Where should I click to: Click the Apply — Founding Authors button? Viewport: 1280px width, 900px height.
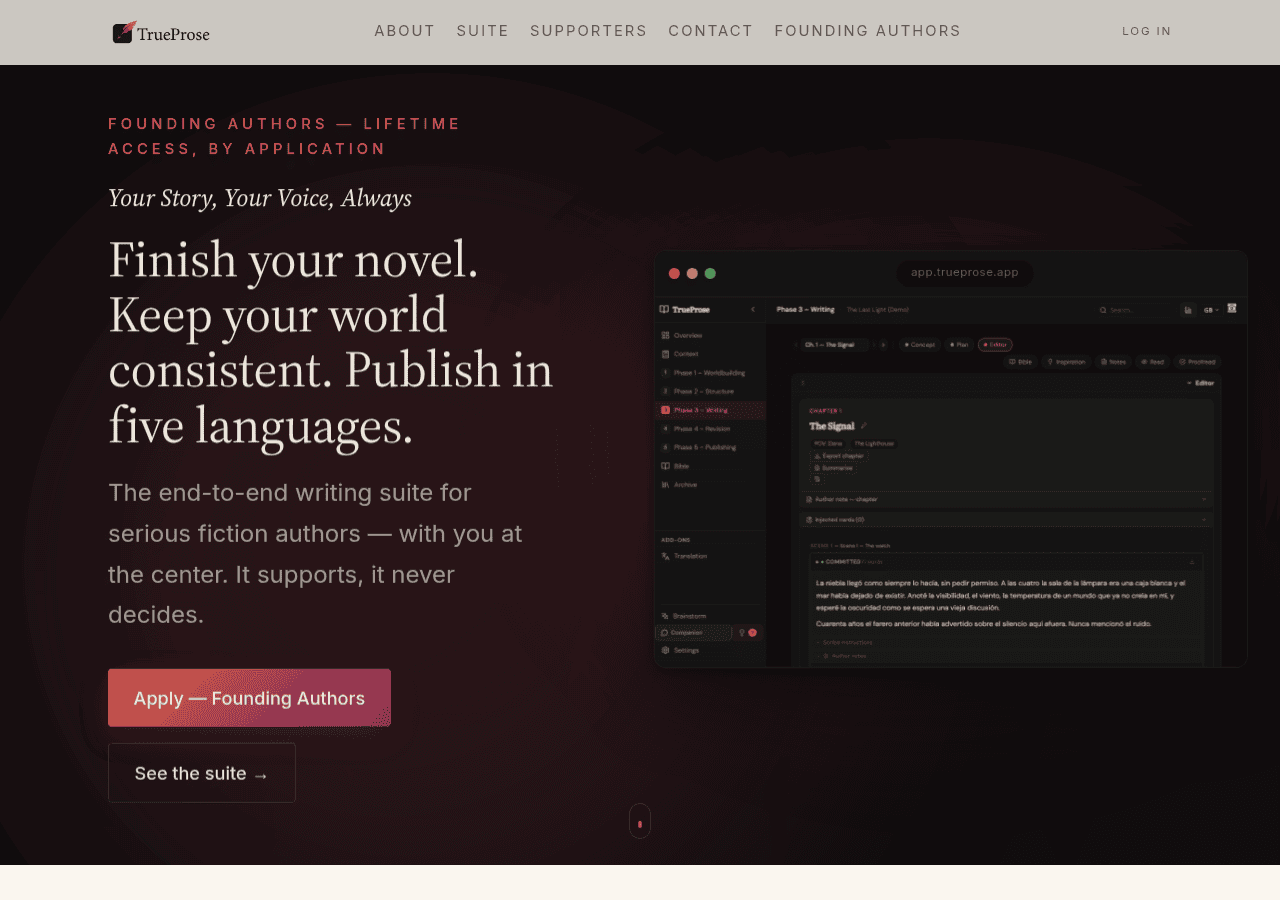249,697
